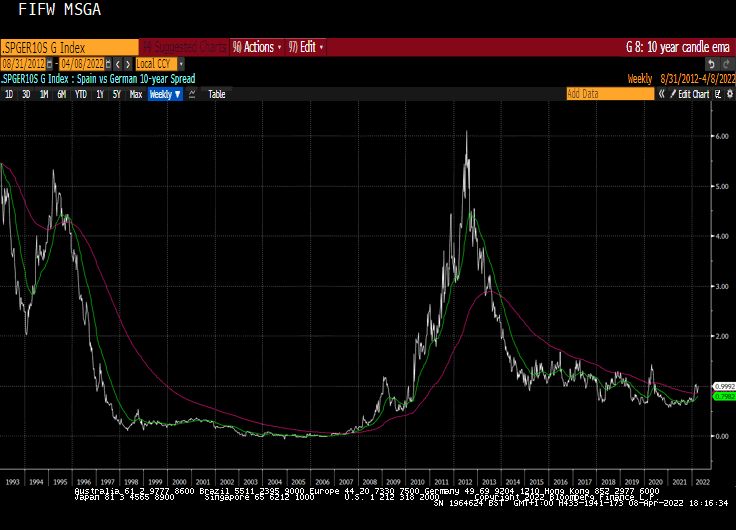736x530 pixels.
Task: Click the chart type line icon
Action: [x=192, y=94]
